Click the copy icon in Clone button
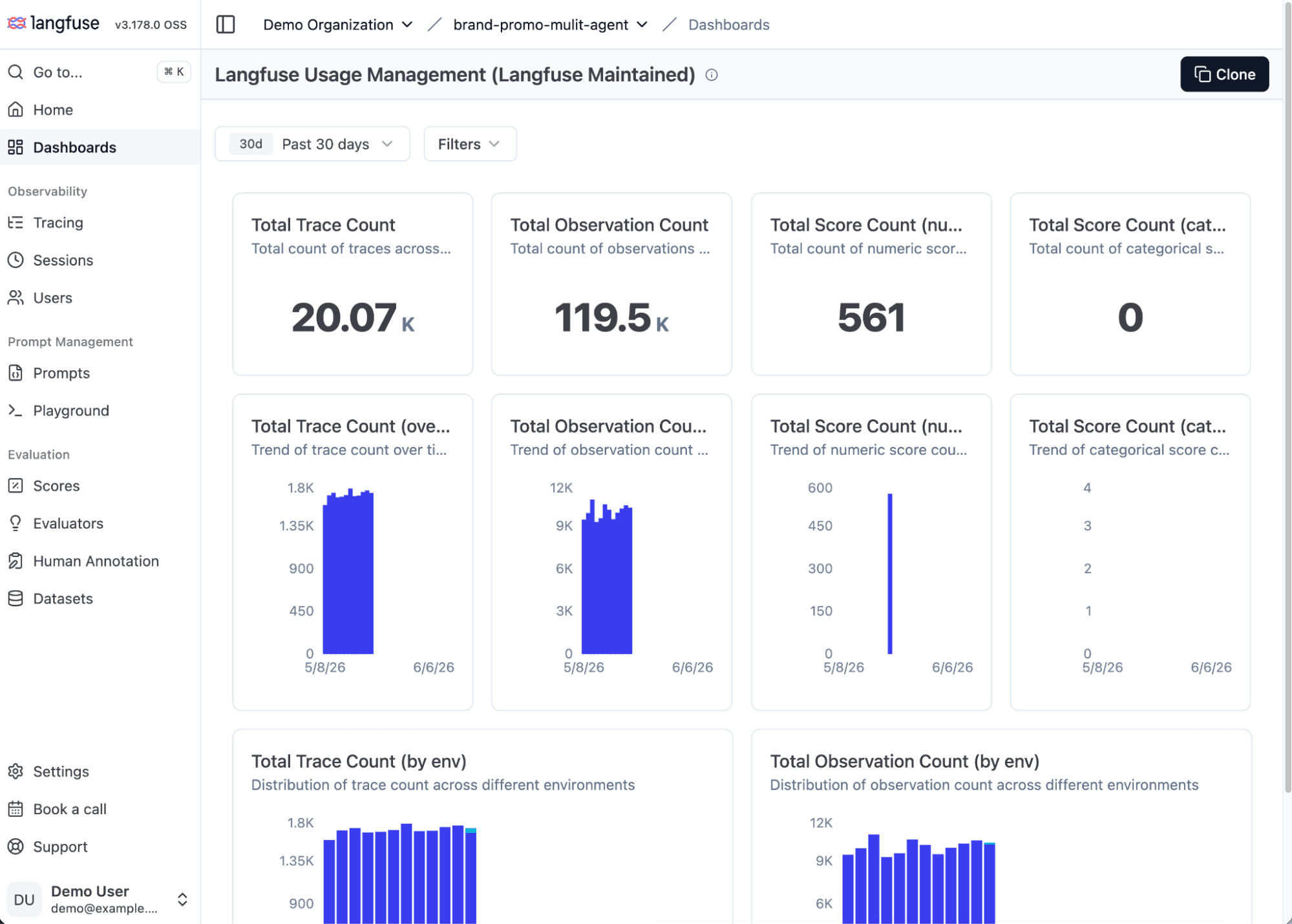The image size is (1292, 924). (x=1202, y=74)
